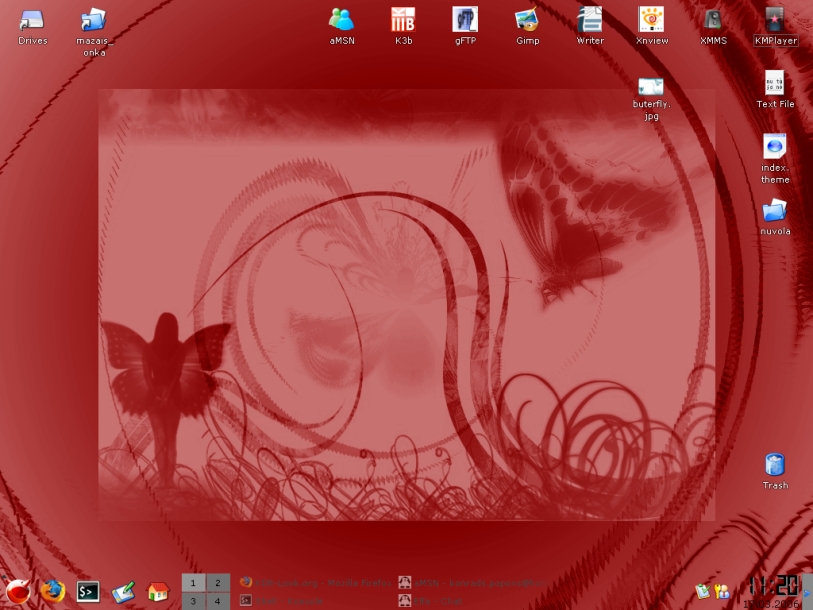Click the notepad-and-pen panel launcher
Viewport: 813px width, 610px height.
click(123, 592)
